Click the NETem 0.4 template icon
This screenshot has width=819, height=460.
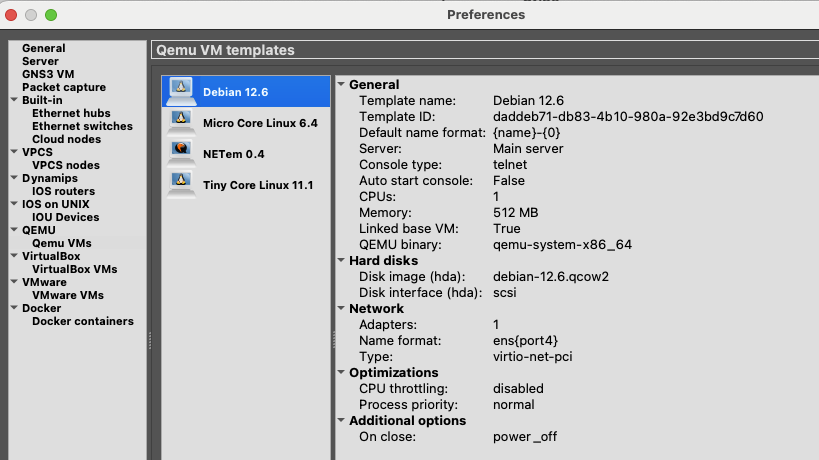click(x=181, y=154)
